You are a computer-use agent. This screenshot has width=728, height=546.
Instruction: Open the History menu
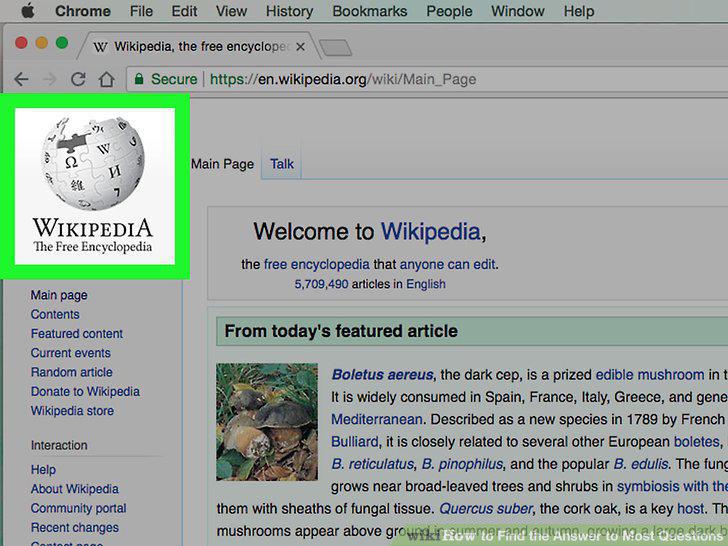pyautogui.click(x=289, y=11)
